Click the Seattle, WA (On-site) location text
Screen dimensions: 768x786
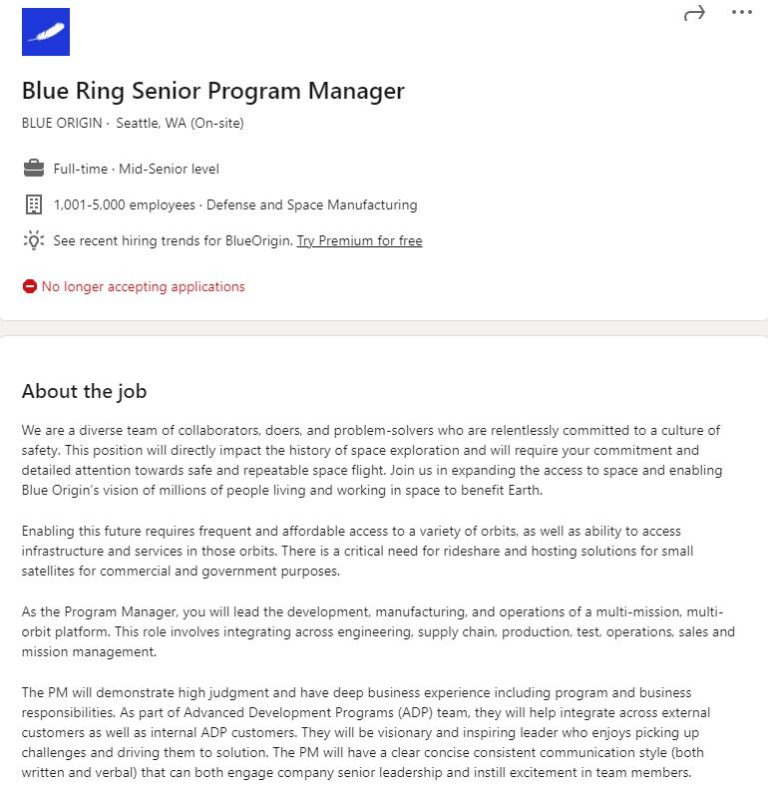pos(180,124)
